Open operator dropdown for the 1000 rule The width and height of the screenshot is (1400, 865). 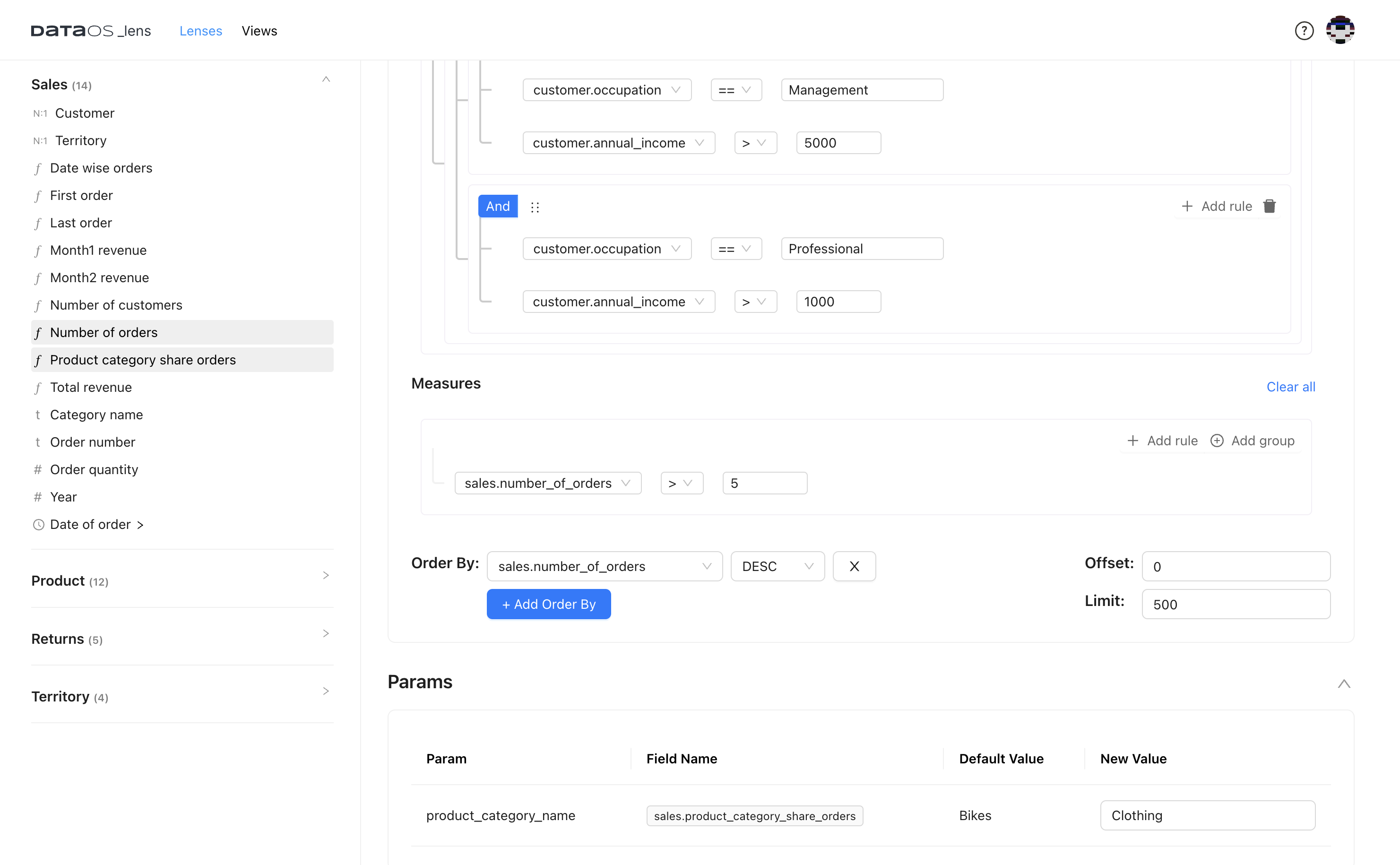click(x=755, y=302)
